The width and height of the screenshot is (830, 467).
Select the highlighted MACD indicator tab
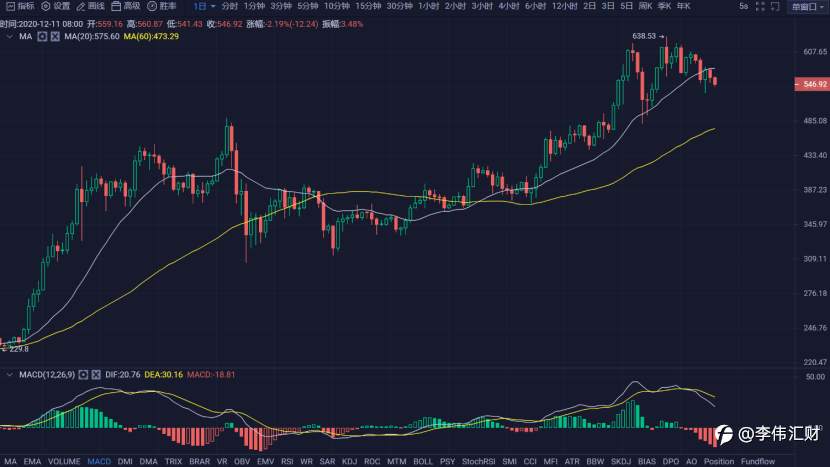tap(99, 461)
